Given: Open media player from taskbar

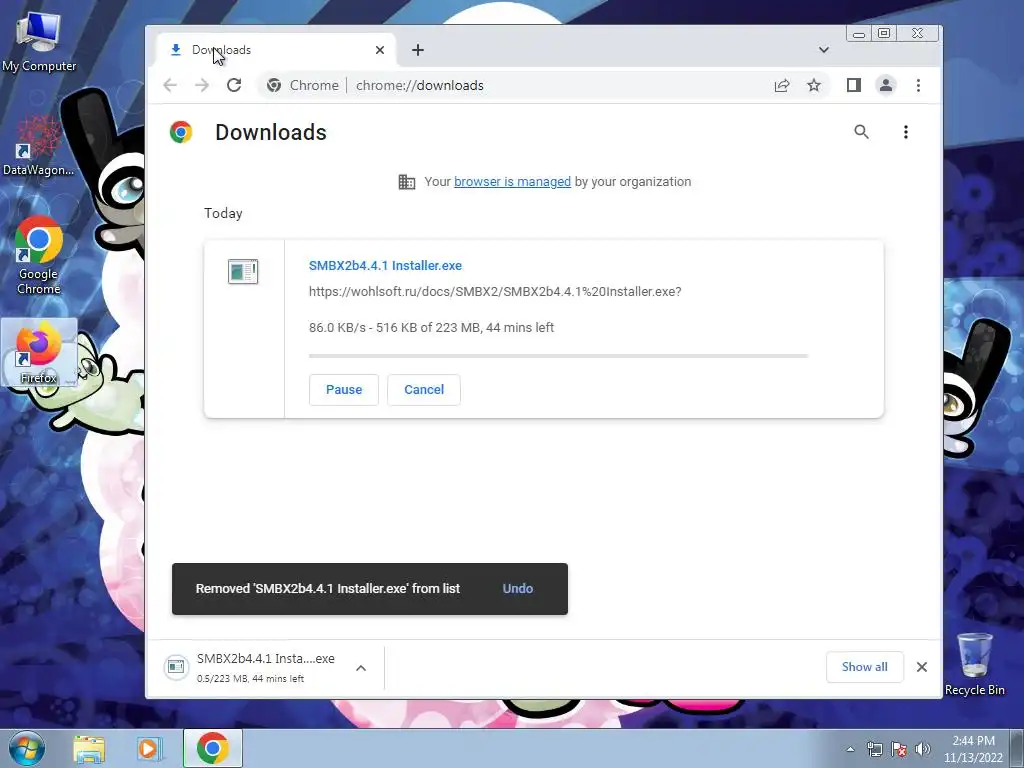Looking at the screenshot, I should 149,749.
